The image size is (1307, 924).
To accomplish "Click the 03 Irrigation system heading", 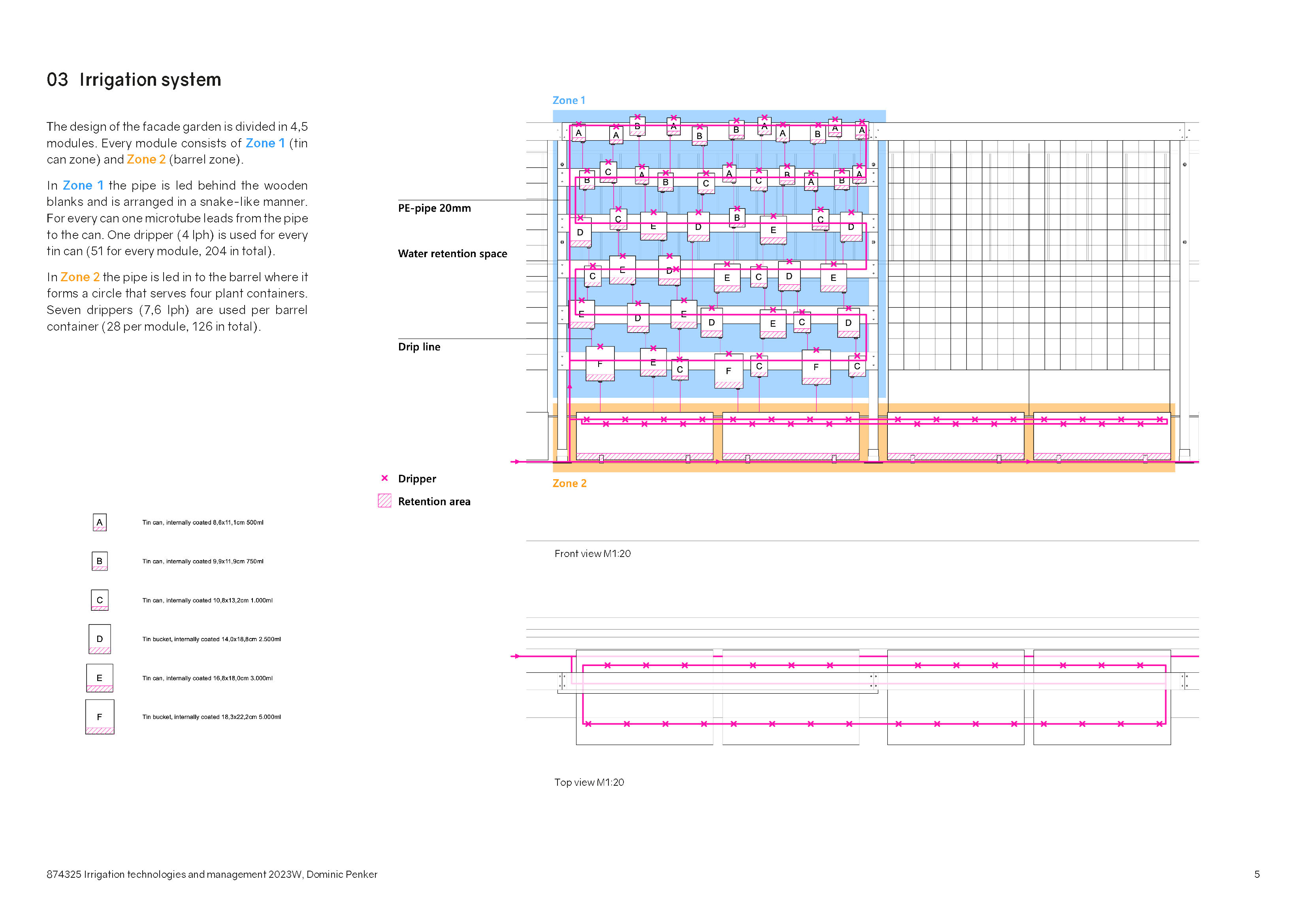I will tap(134, 80).
